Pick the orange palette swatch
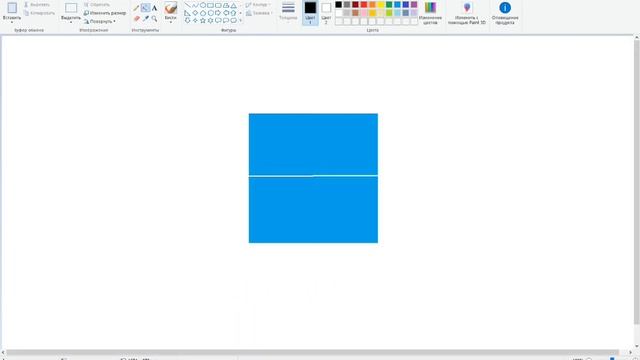640x360 pixels. click(372, 4)
